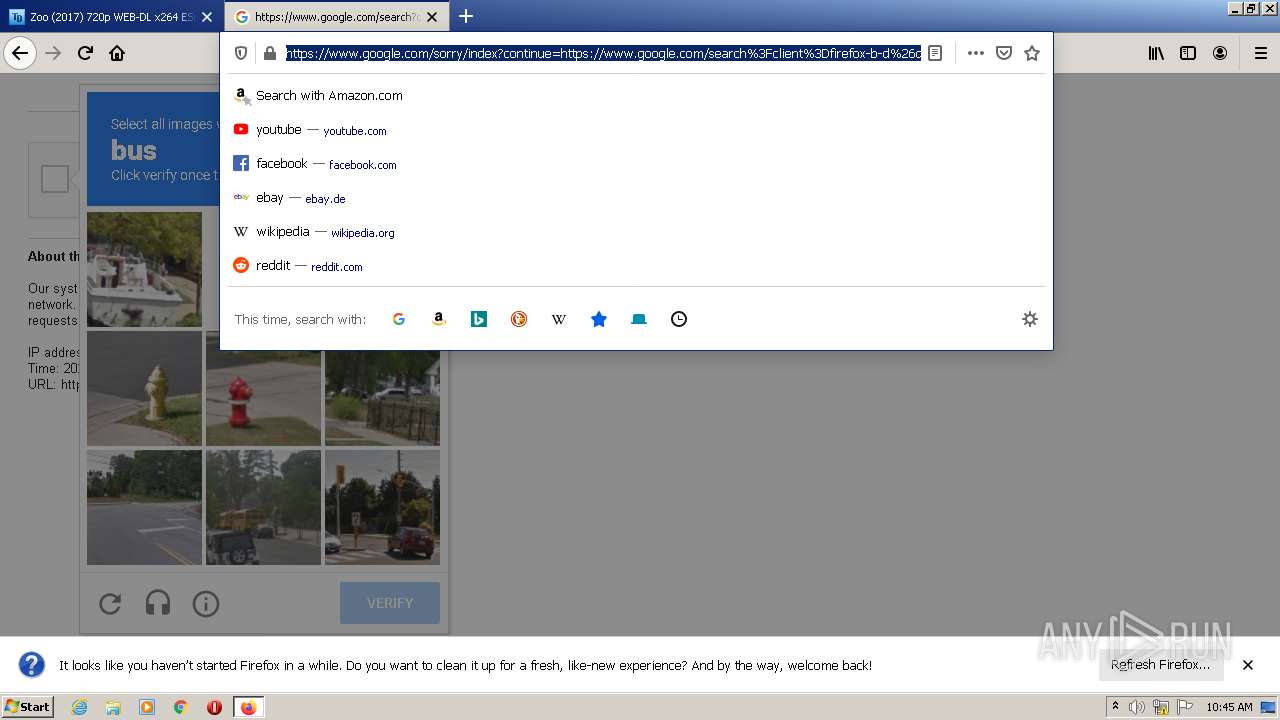Open the Firefox home page

tap(117, 53)
